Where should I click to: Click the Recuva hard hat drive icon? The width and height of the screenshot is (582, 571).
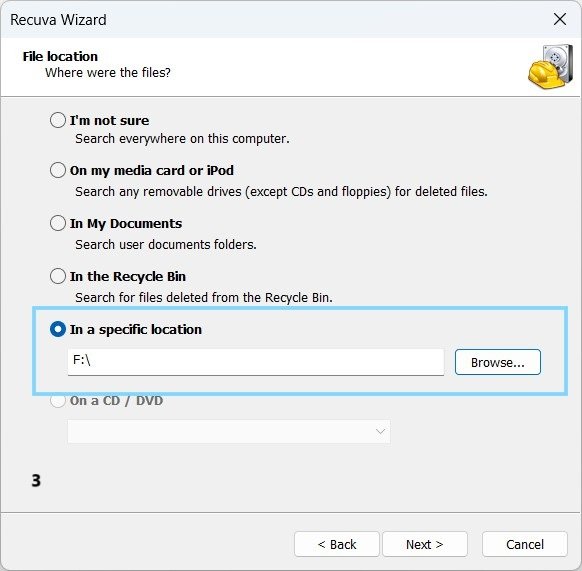click(x=550, y=67)
